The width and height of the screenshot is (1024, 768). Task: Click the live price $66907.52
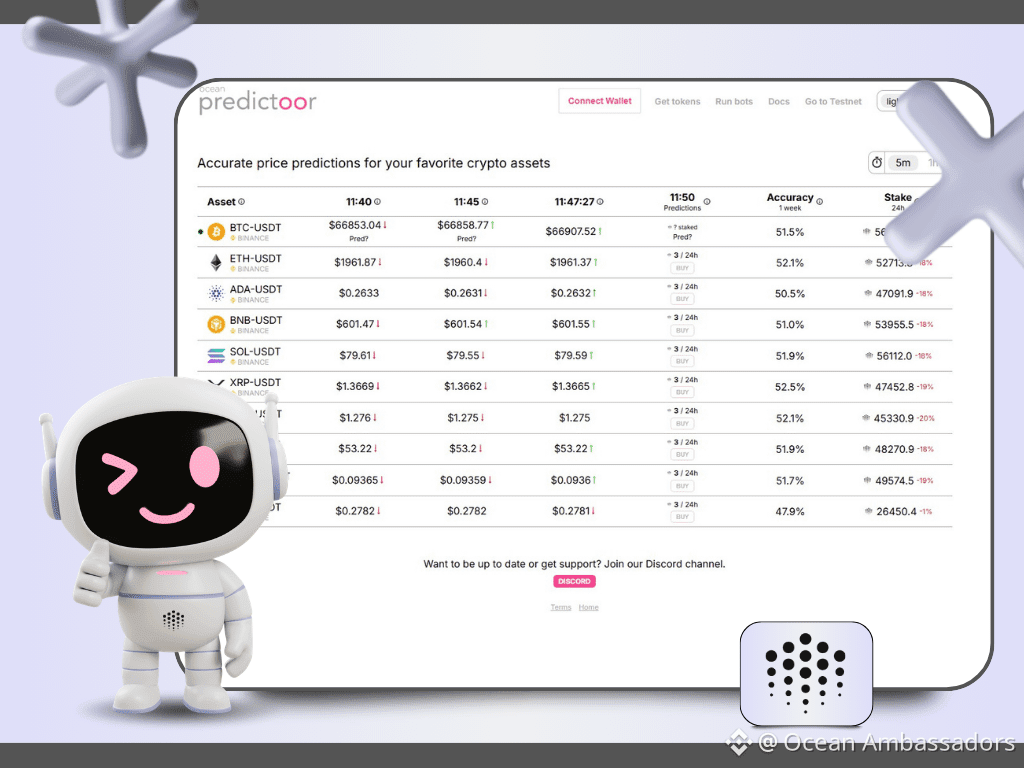pyautogui.click(x=571, y=232)
